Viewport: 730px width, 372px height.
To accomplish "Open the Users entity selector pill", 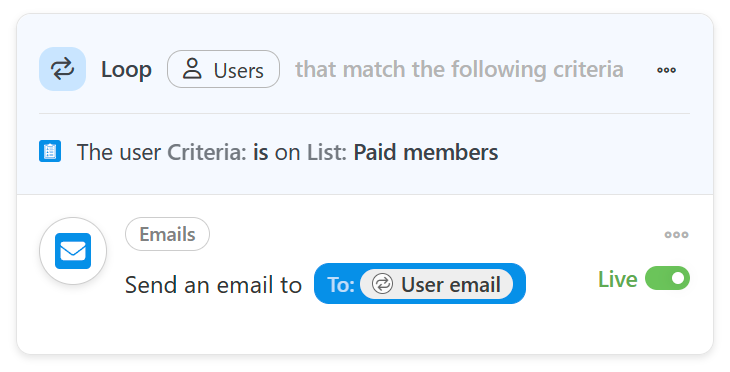I will coord(223,69).
